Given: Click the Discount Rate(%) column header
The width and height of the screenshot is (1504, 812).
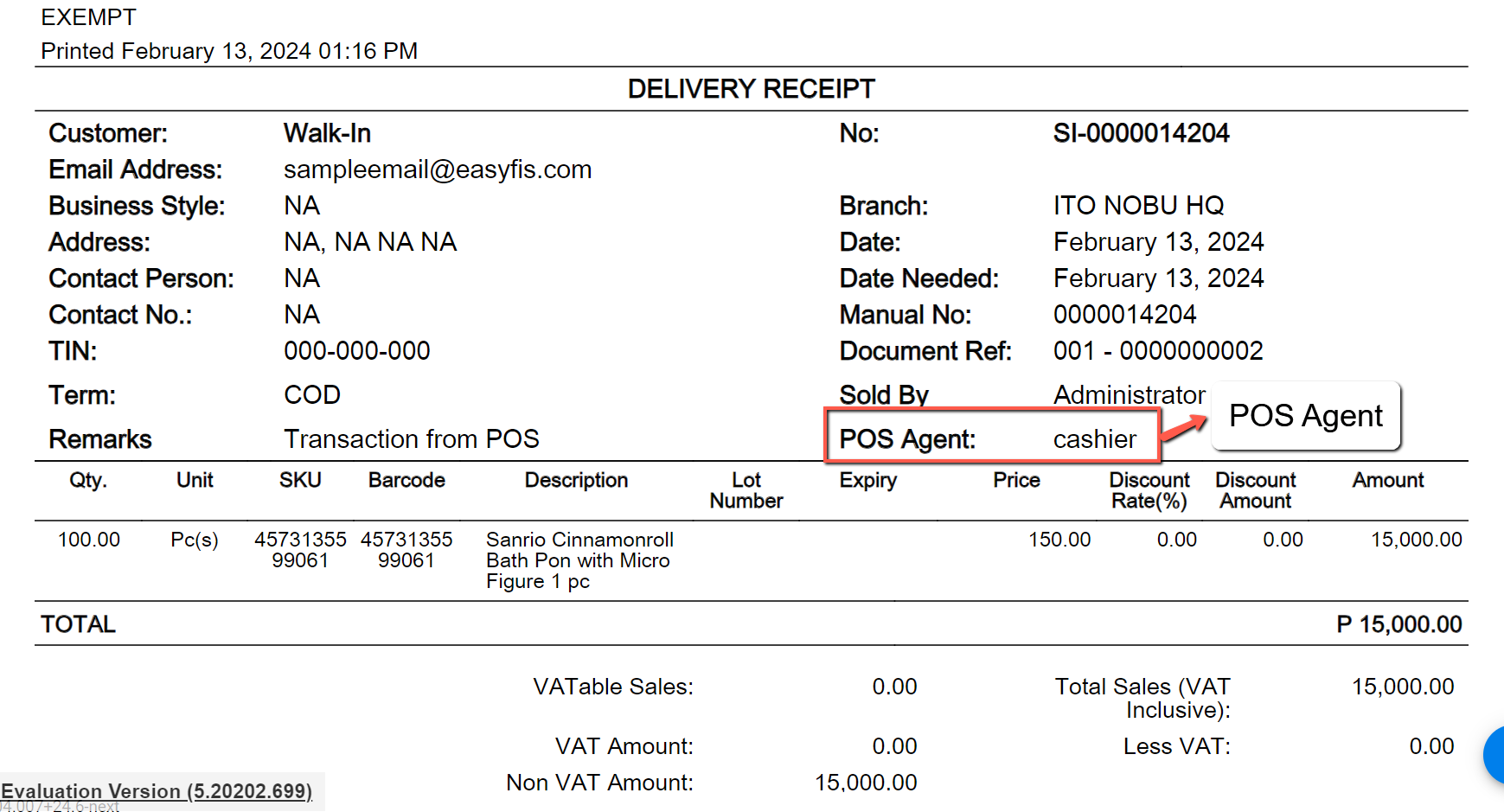Looking at the screenshot, I should click(x=1149, y=490).
